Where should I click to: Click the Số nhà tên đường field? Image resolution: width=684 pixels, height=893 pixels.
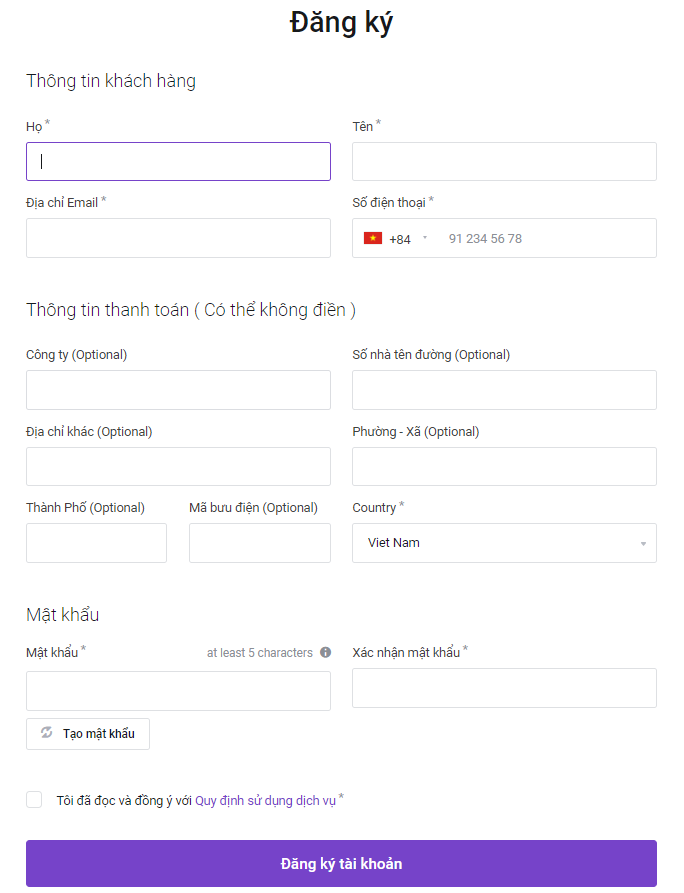click(504, 390)
